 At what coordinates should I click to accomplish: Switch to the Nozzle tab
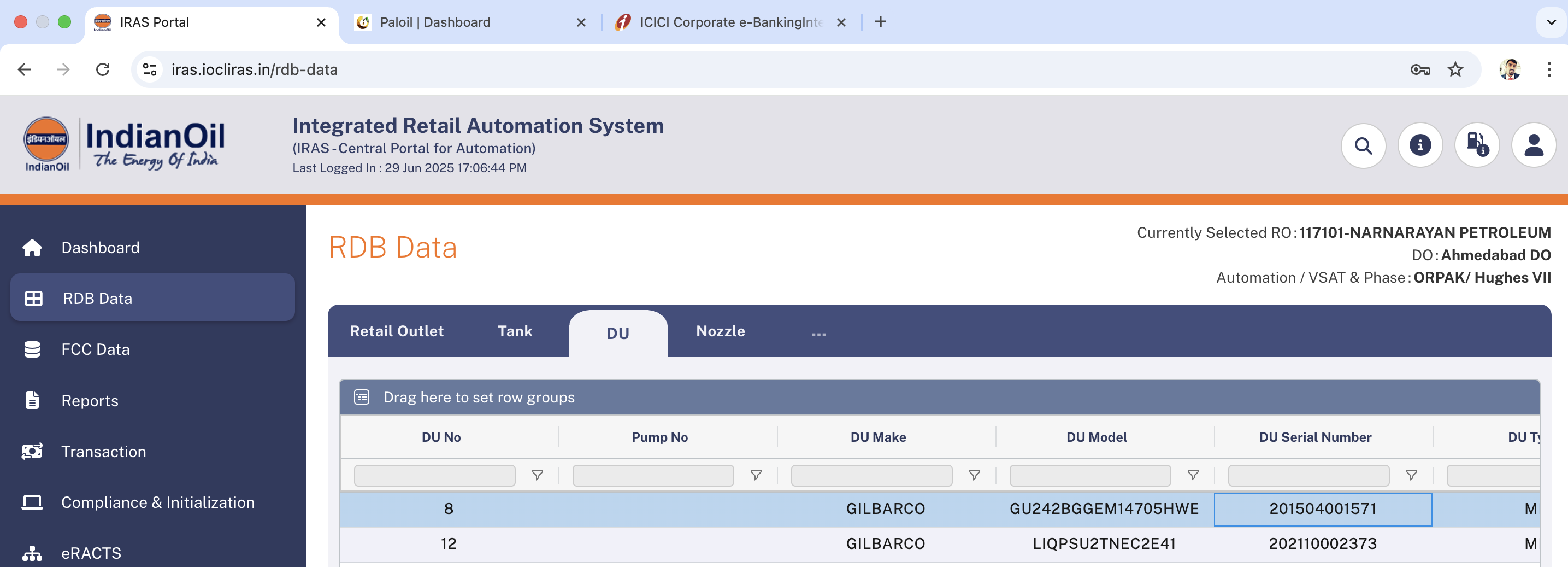(x=720, y=331)
